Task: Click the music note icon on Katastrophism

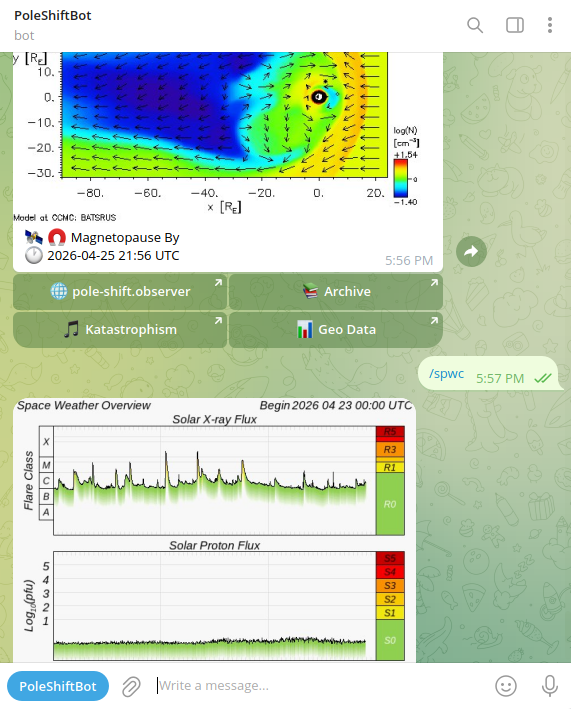Action: tap(71, 329)
